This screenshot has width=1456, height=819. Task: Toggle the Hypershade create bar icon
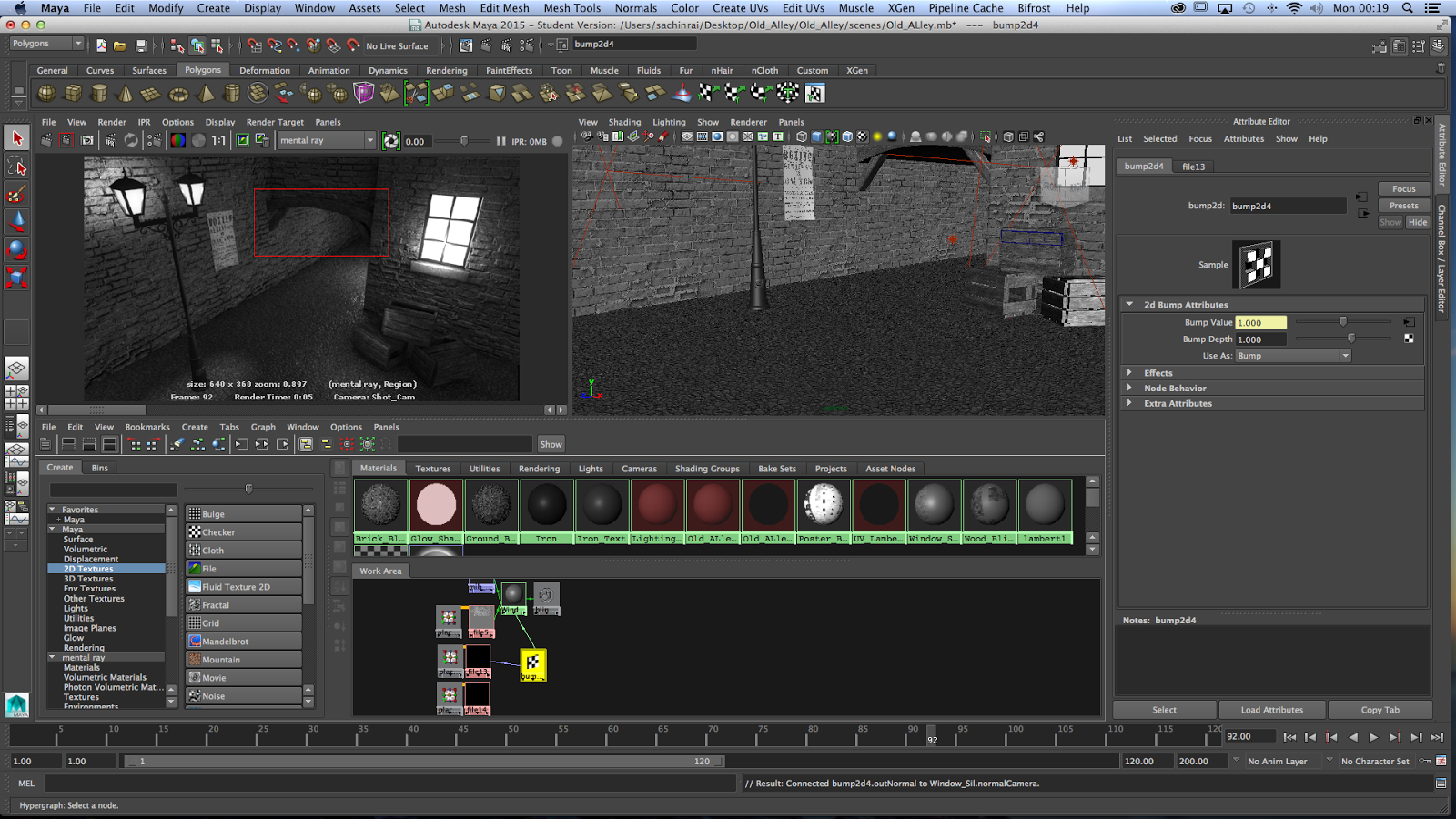click(45, 444)
